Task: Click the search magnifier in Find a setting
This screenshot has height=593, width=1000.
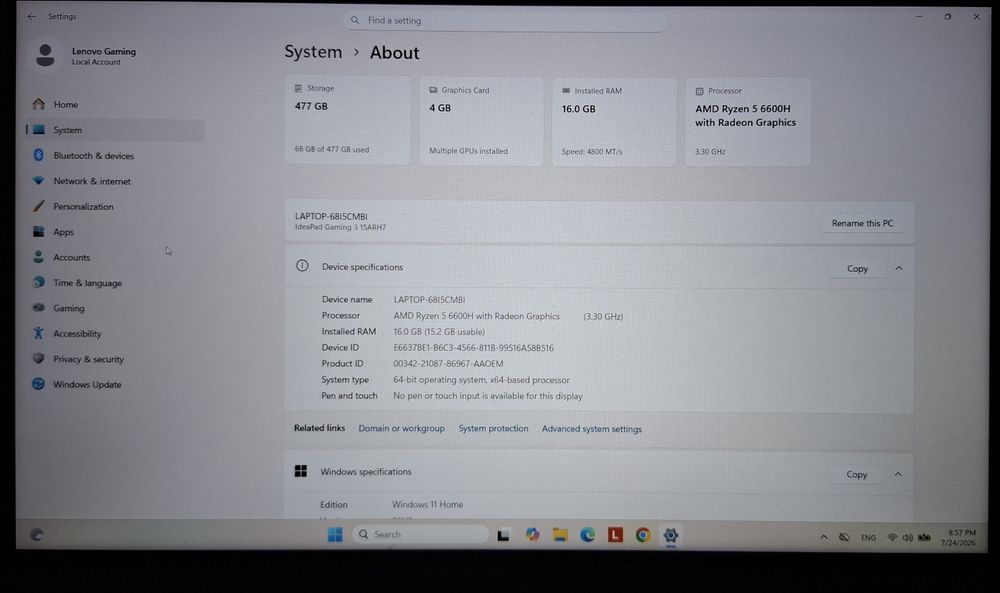Action: (355, 20)
